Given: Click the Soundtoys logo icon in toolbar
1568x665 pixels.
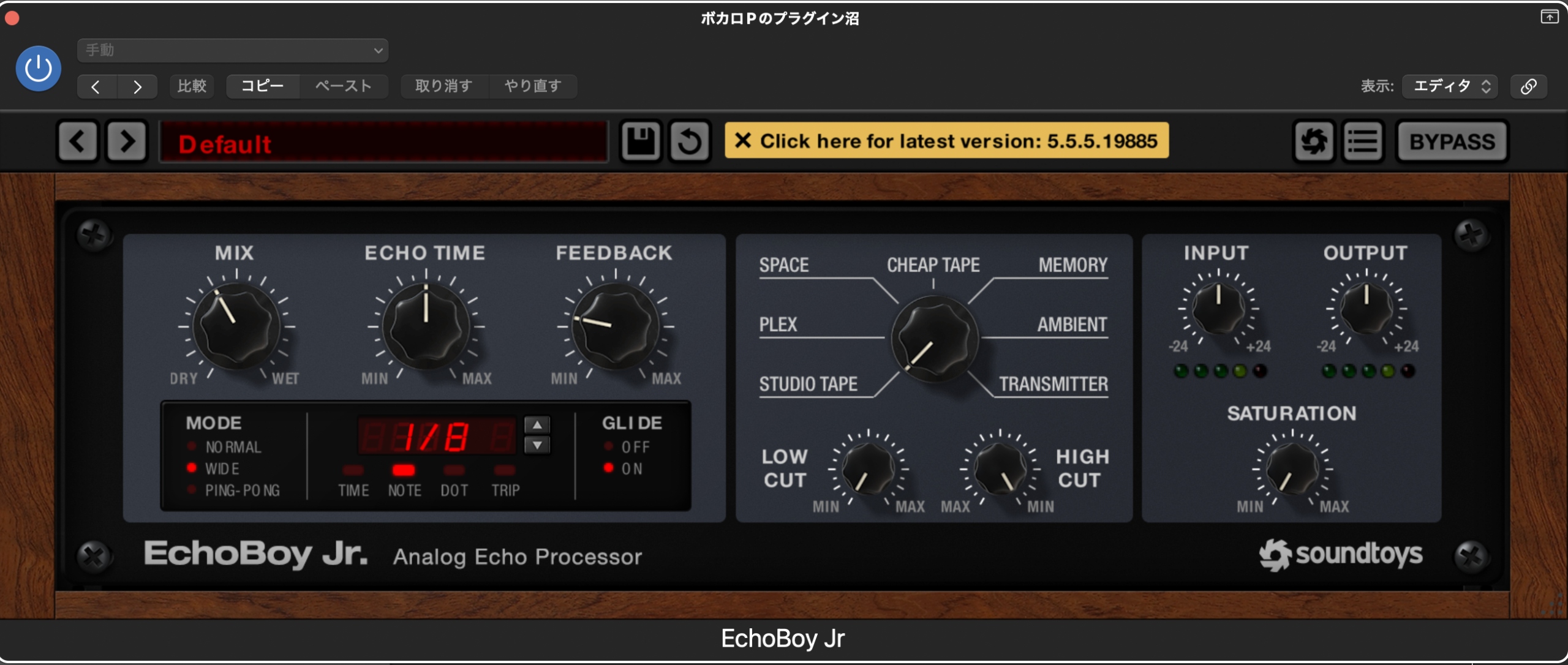Looking at the screenshot, I should pyautogui.click(x=1314, y=141).
